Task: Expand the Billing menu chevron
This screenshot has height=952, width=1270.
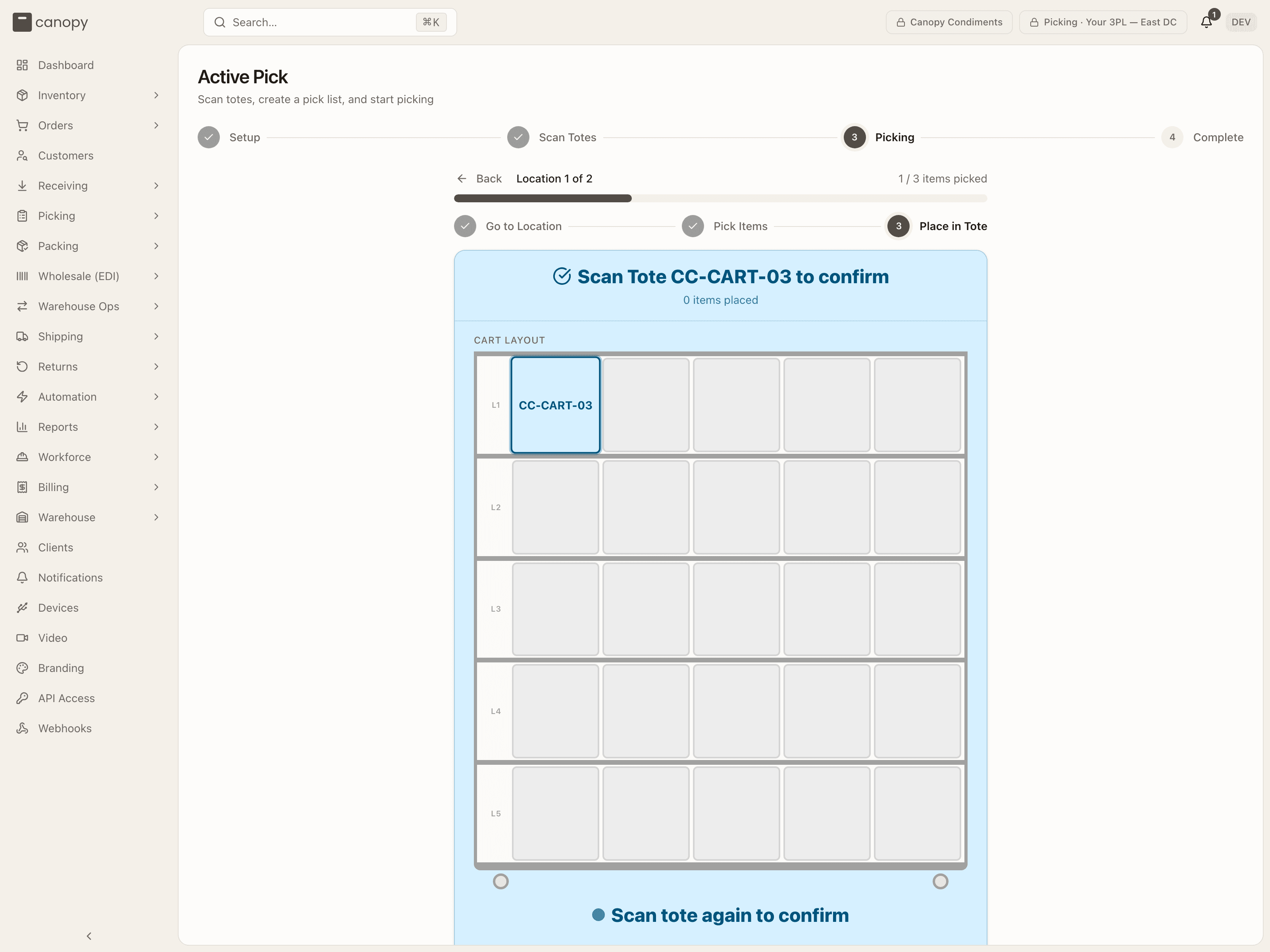Action: tap(156, 487)
